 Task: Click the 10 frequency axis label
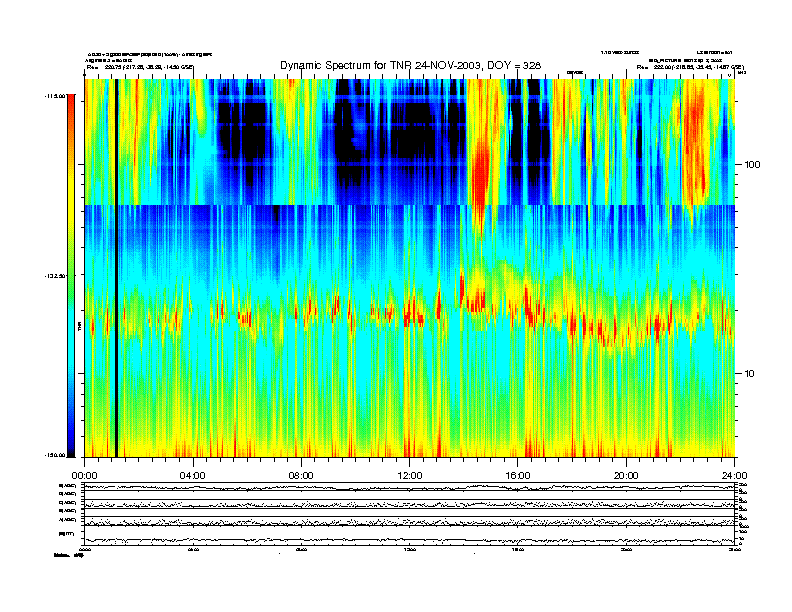click(x=750, y=374)
